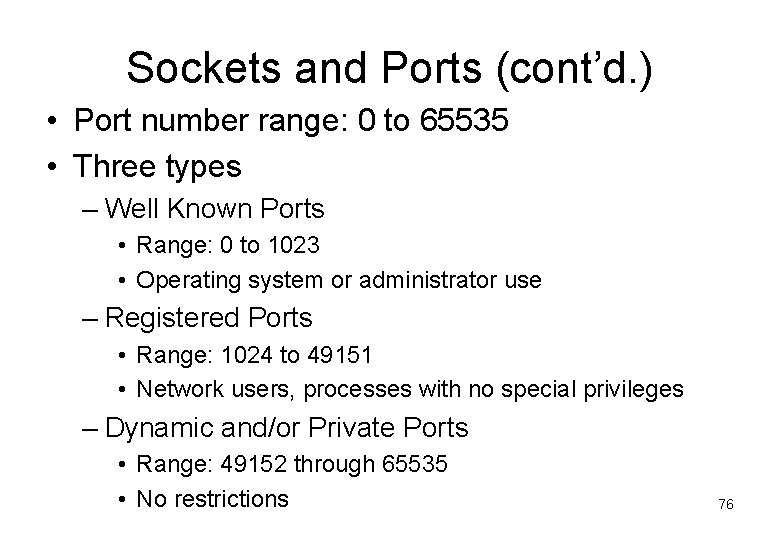Click the Three types bullet
The image size is (780, 540).
pos(157,167)
